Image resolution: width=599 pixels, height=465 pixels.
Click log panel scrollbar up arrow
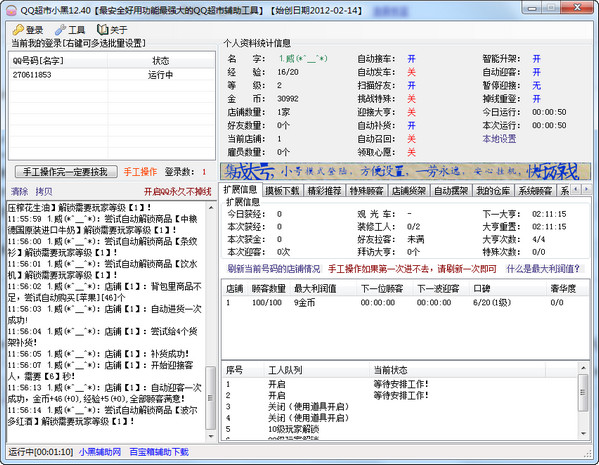pos(211,207)
